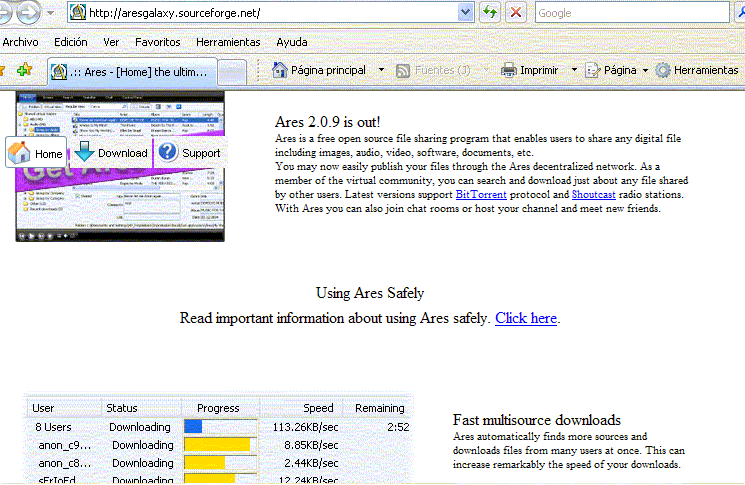Click the 2.44KB/sec speed value
Screen dimensions: 745x485
point(311,463)
